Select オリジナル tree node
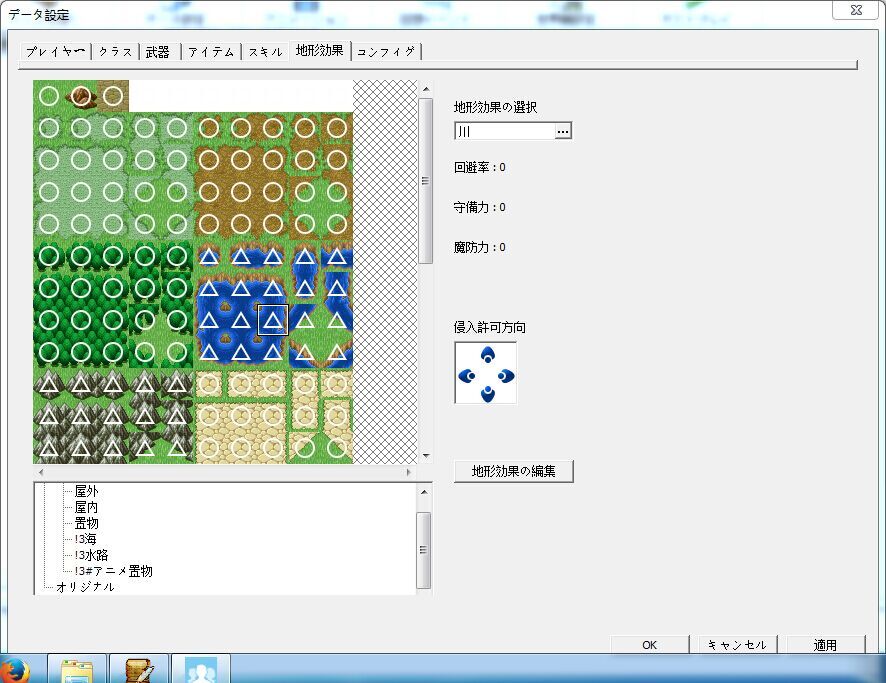886x683 pixels. coord(85,586)
